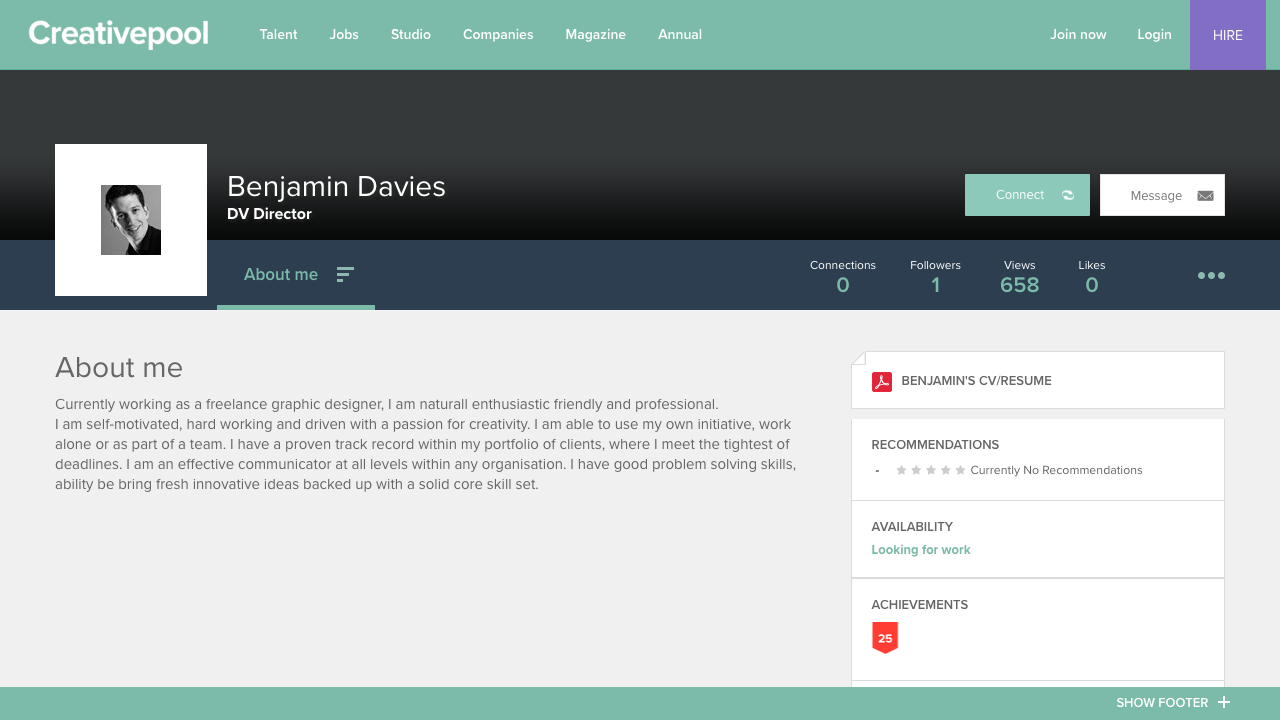Click Login in the top navigation

(x=1154, y=34)
